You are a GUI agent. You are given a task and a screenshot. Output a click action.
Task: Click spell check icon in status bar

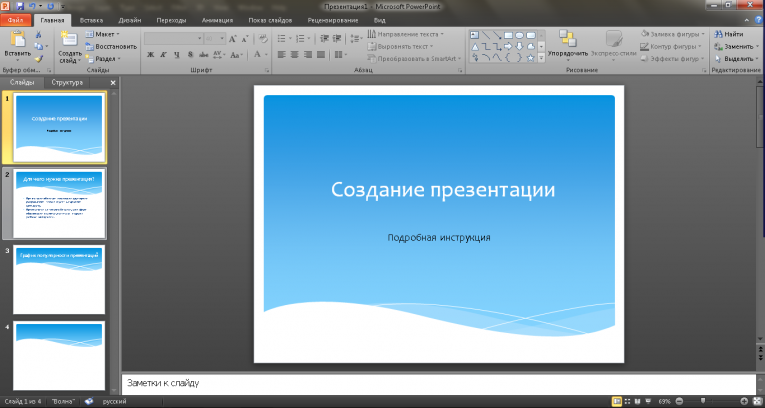[88, 401]
